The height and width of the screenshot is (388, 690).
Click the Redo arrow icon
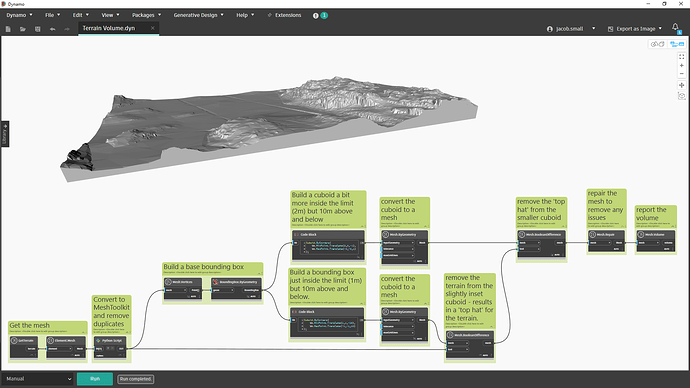coord(67,29)
